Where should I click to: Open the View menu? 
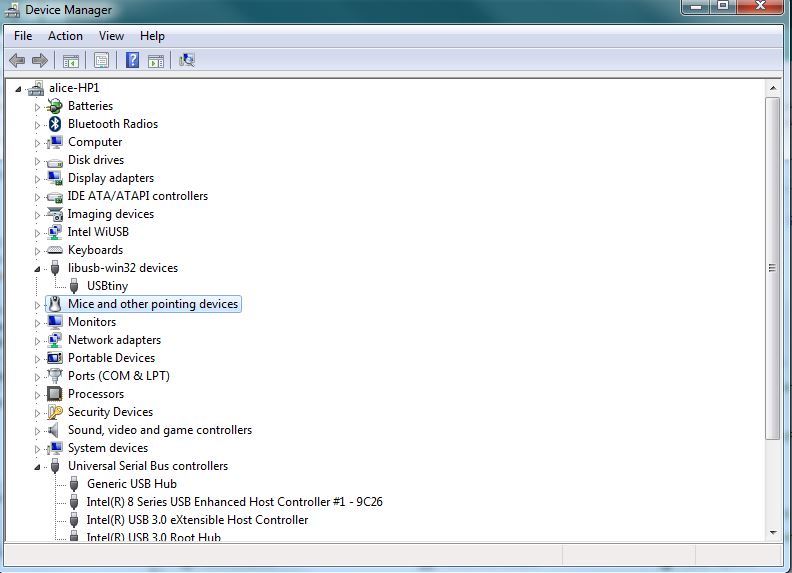(x=111, y=36)
